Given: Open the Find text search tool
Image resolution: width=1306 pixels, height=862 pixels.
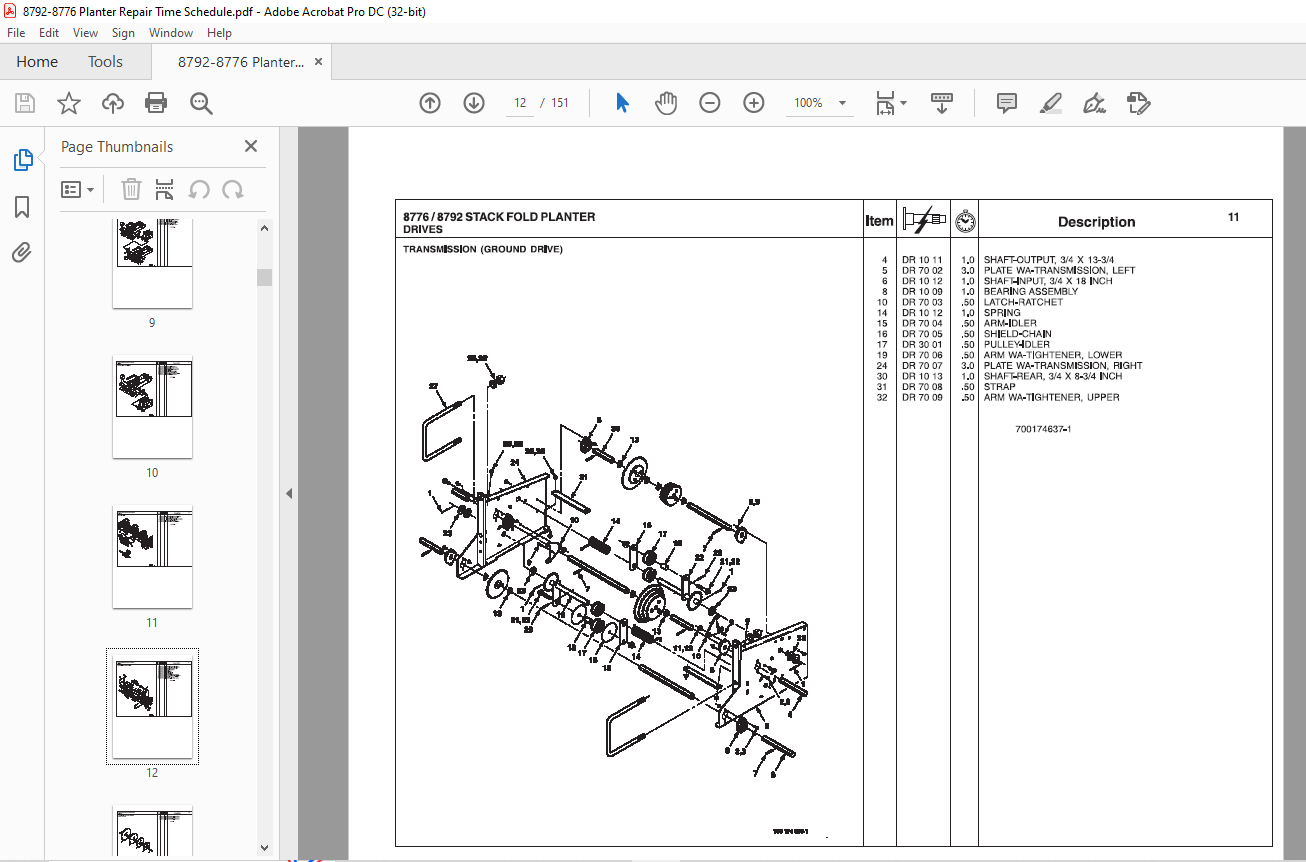Looking at the screenshot, I should tap(201, 103).
